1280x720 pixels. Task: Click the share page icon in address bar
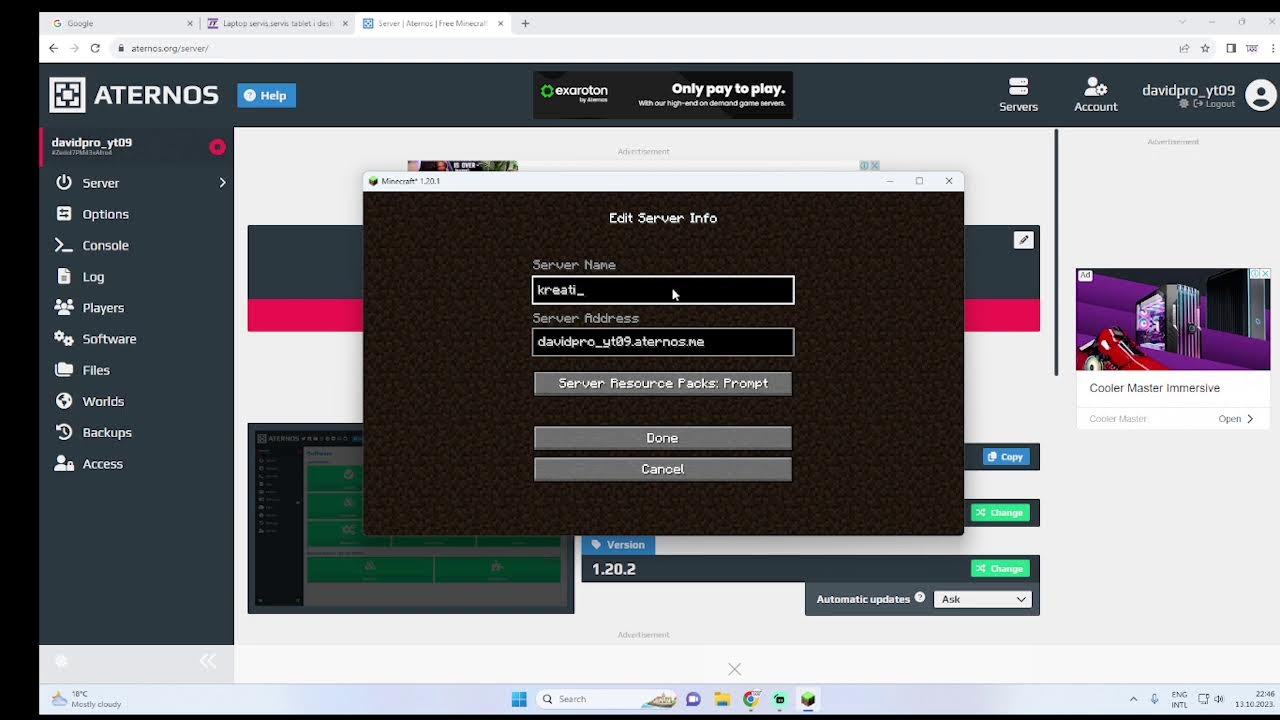(1184, 48)
